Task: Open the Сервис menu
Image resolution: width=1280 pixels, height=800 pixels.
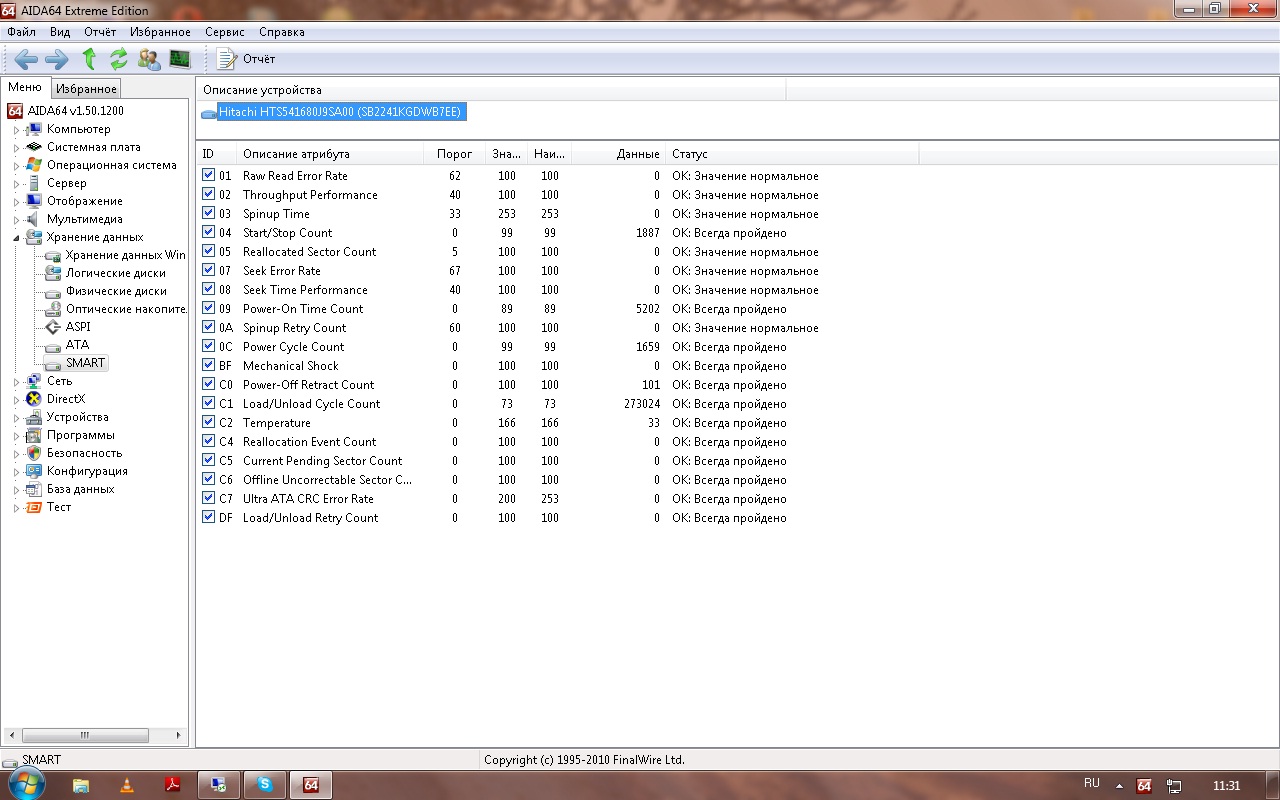Action: [x=224, y=32]
